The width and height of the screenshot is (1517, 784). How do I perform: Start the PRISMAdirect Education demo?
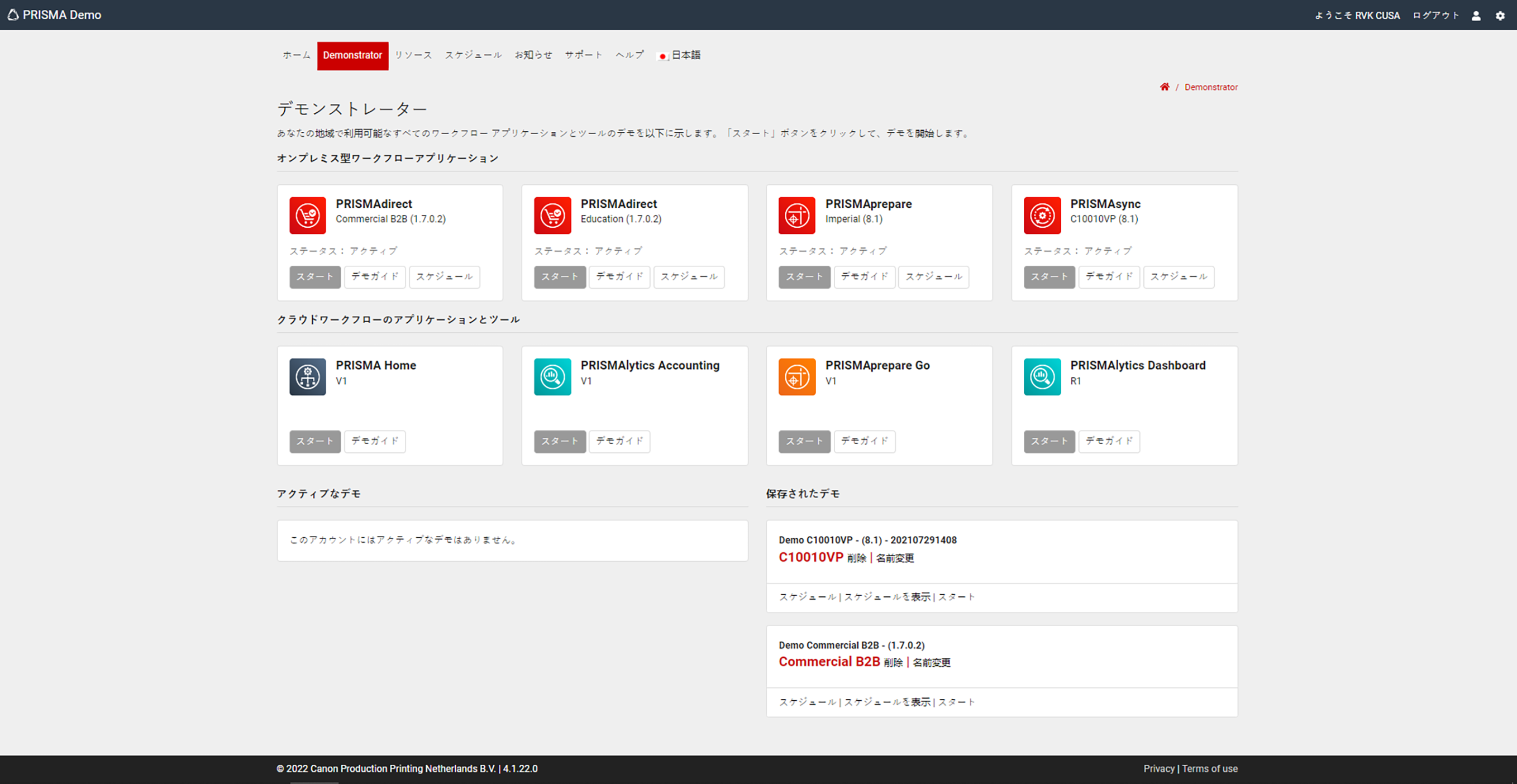[560, 276]
